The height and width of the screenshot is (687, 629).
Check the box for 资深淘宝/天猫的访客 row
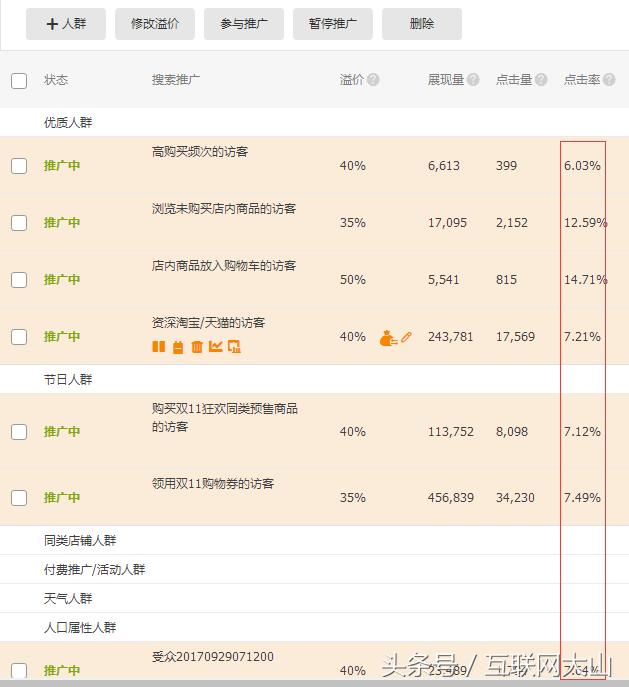(19, 337)
